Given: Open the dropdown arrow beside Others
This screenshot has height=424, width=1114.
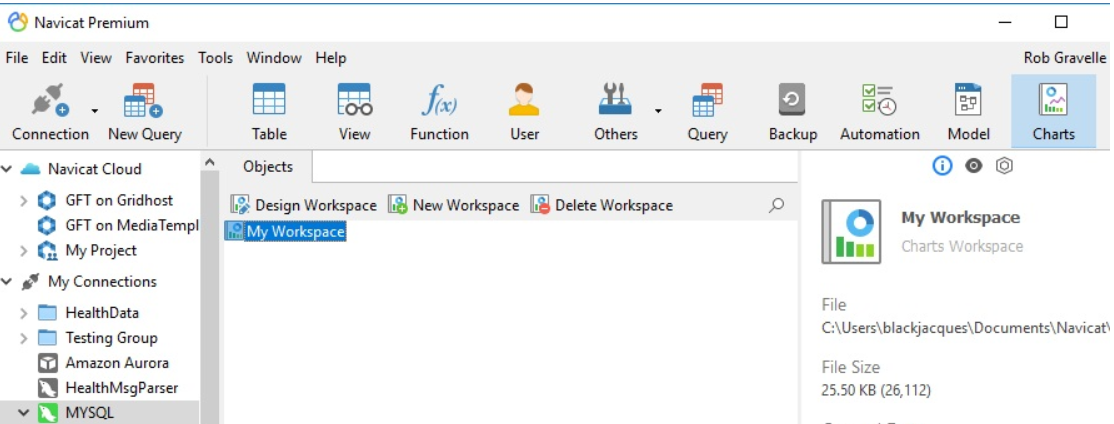Looking at the screenshot, I should (x=658, y=111).
